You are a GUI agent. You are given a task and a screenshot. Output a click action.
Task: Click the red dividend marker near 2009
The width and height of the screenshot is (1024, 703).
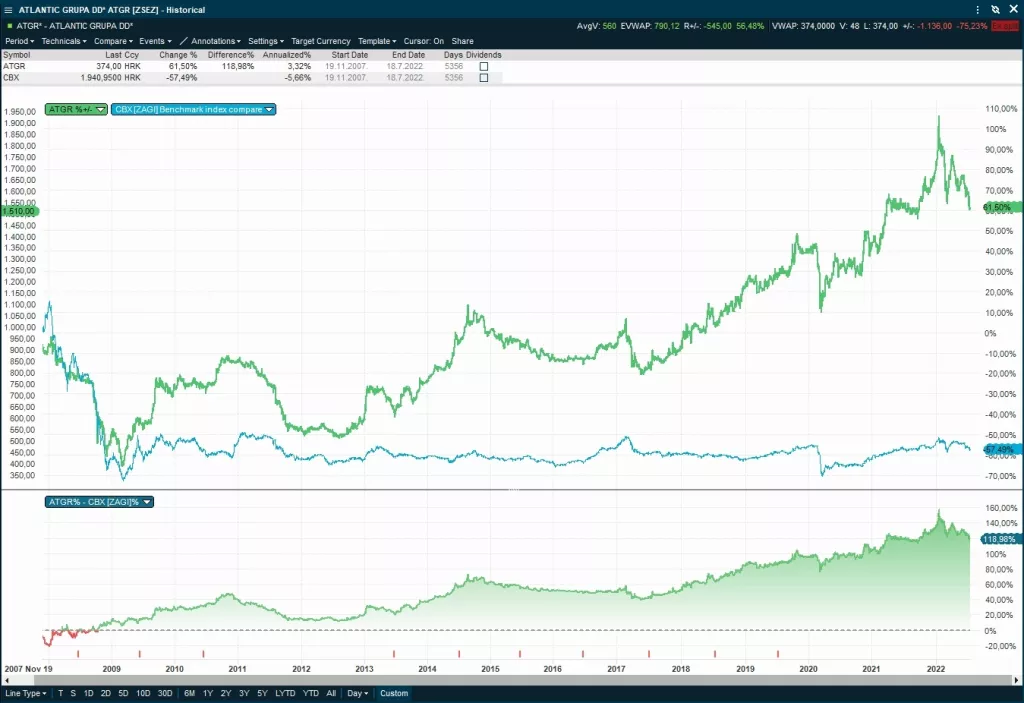tap(139, 653)
